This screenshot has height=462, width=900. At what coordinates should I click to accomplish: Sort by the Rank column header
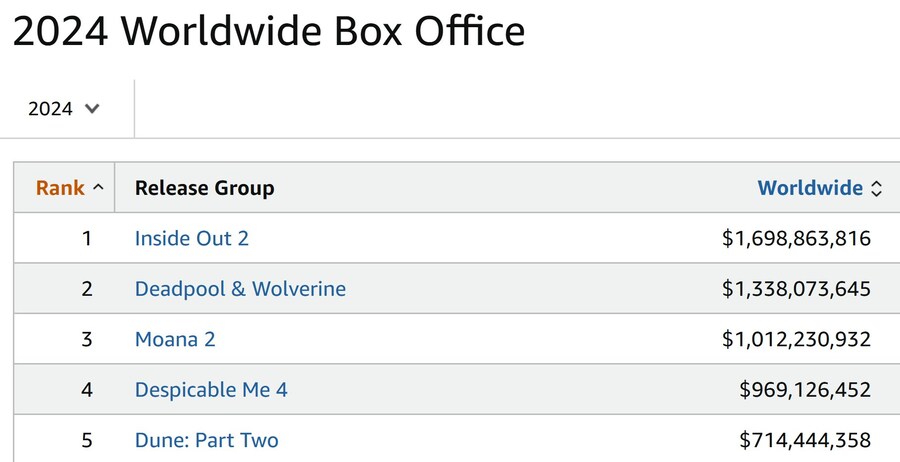point(60,188)
